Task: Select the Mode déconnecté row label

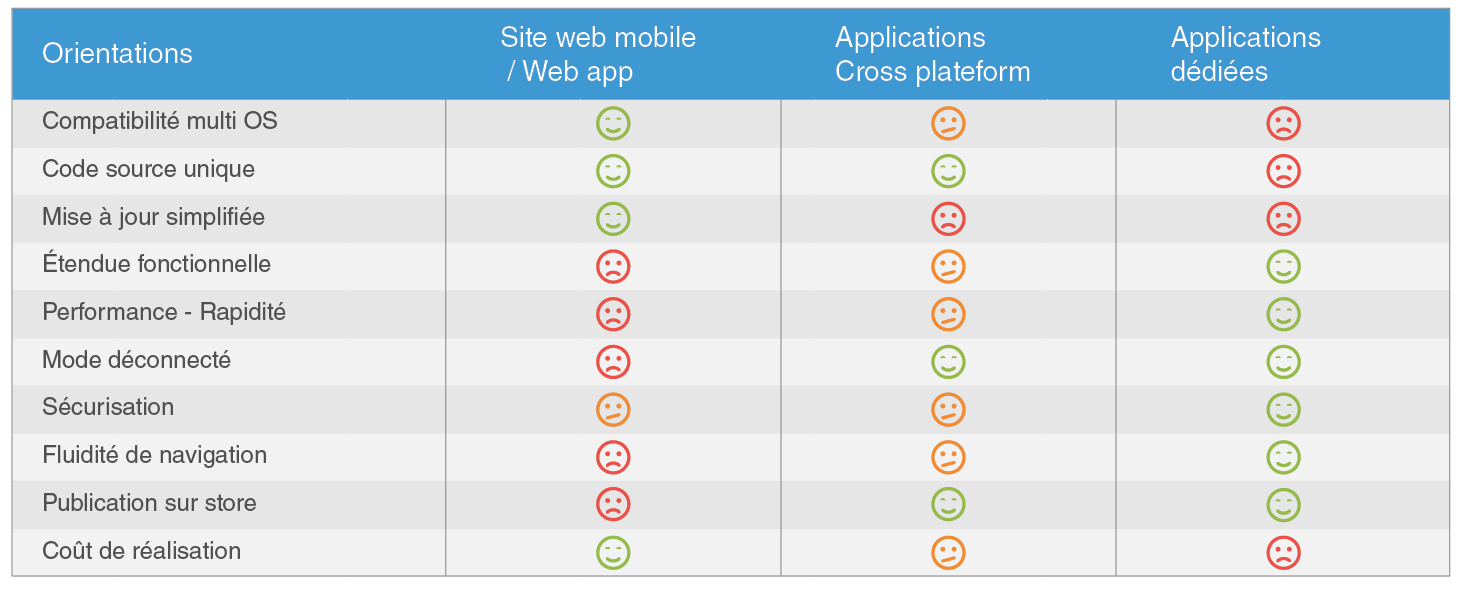Action: (x=136, y=360)
